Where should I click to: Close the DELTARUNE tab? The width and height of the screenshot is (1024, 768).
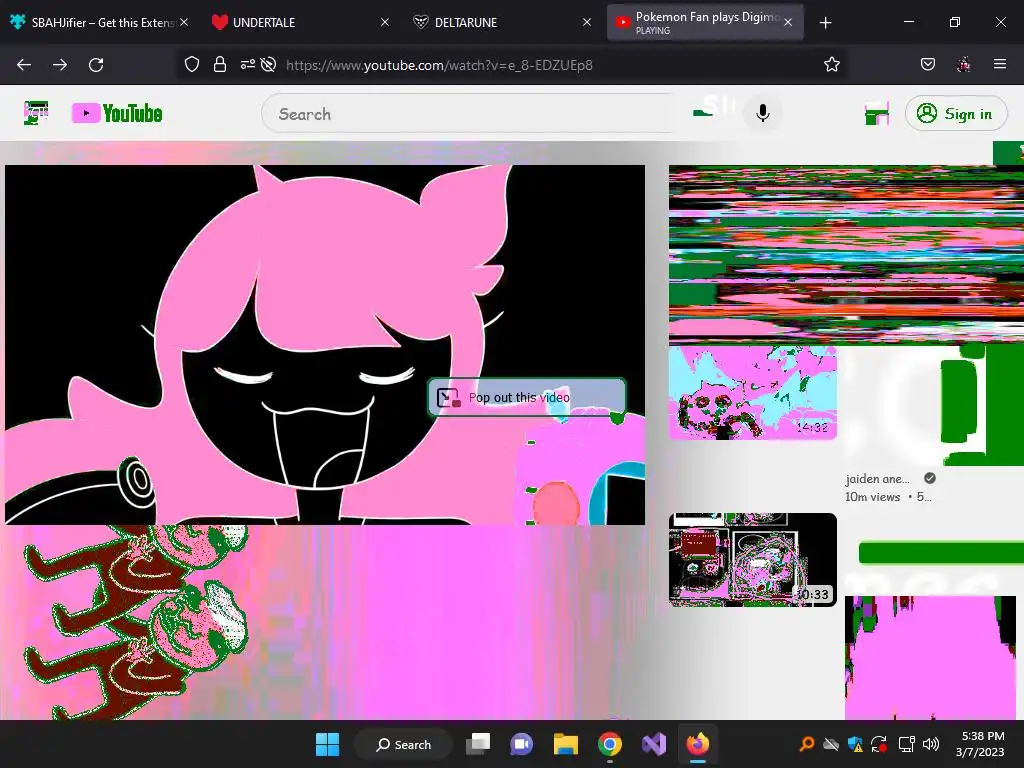pyautogui.click(x=586, y=22)
